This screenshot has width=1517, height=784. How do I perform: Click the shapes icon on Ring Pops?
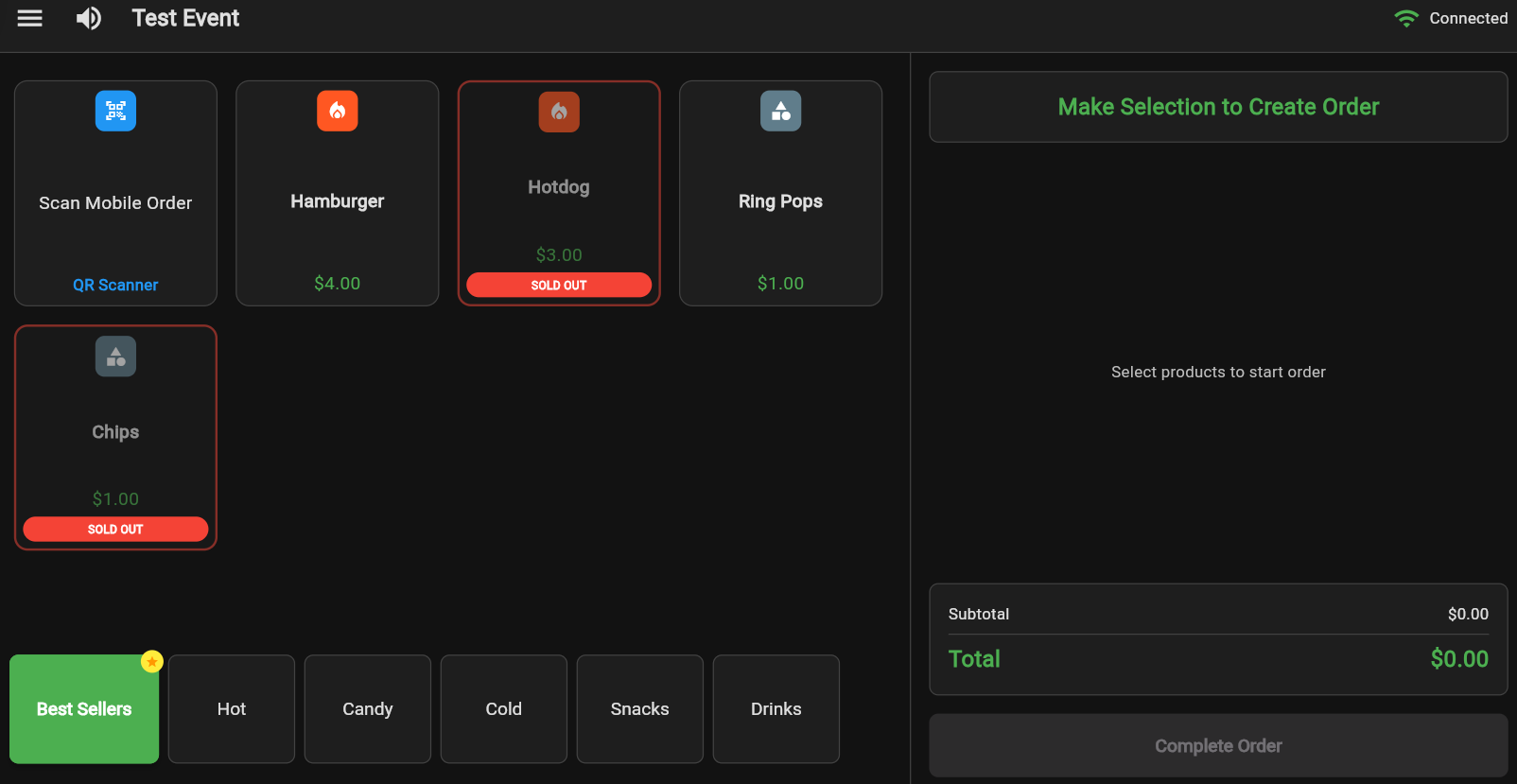pos(780,111)
